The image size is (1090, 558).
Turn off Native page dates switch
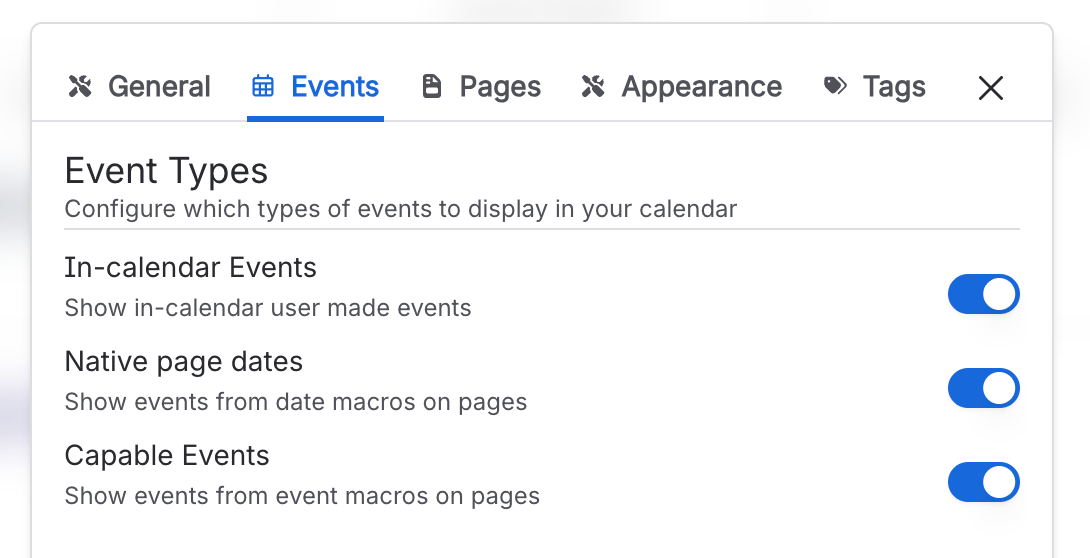[983, 388]
